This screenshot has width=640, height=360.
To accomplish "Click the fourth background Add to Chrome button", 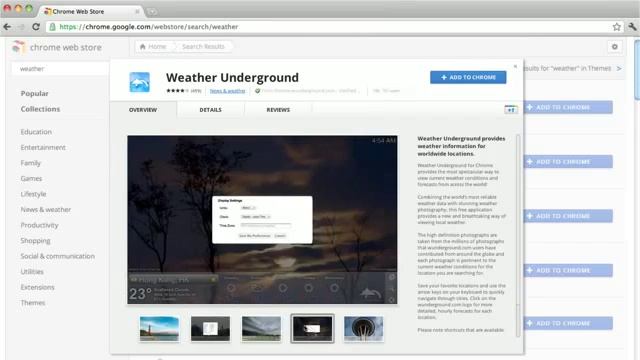I will 568,270.
